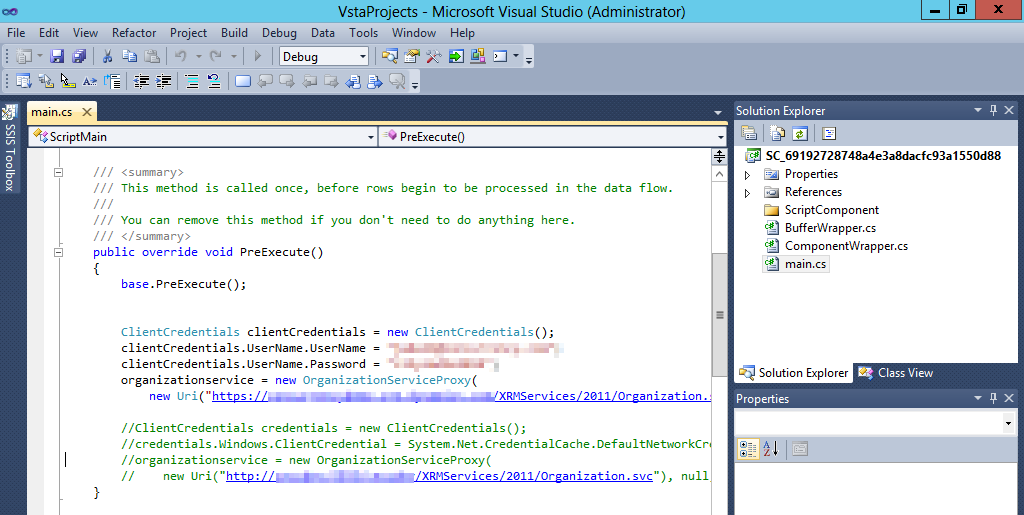This screenshot has height=515, width=1024.
Task: Click the Save All icon
Action: click(x=79, y=57)
